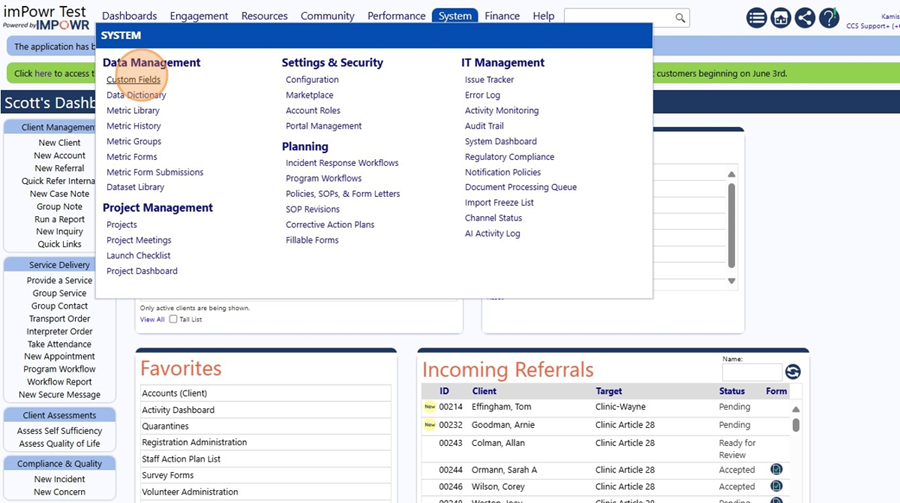Click the dashboard panel scroll down arrow
This screenshot has width=900, height=503.
coord(731,281)
